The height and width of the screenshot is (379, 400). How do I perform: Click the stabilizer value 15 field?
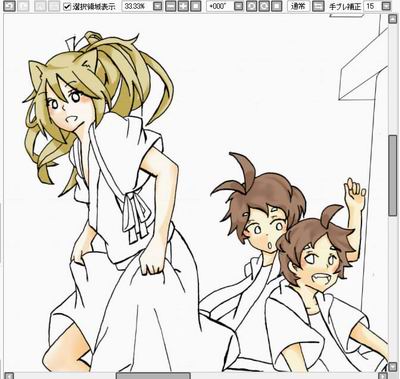pyautogui.click(x=372, y=6)
